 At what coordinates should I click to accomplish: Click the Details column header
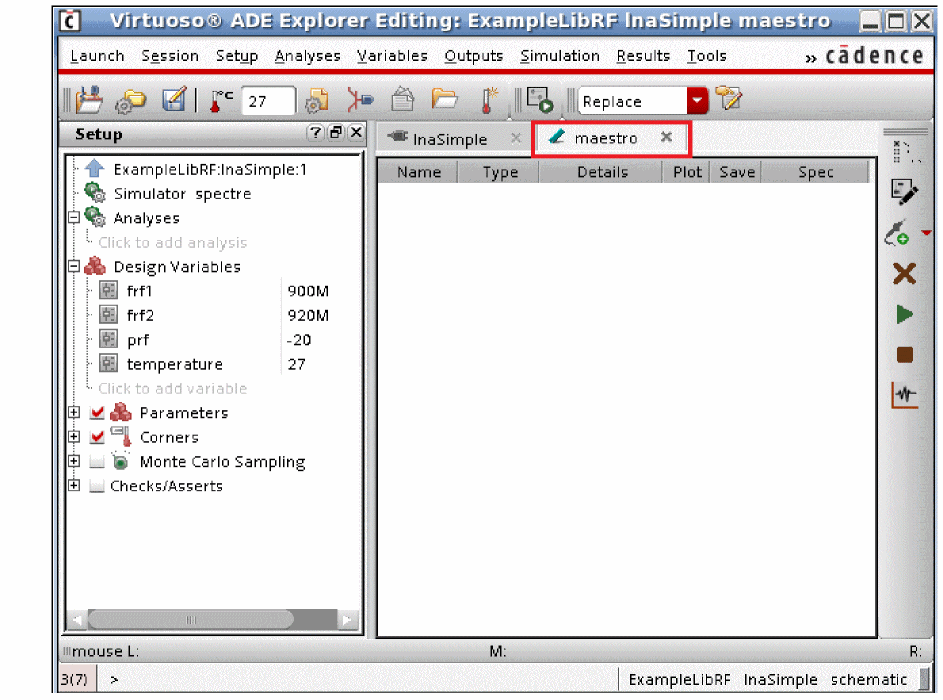[602, 172]
